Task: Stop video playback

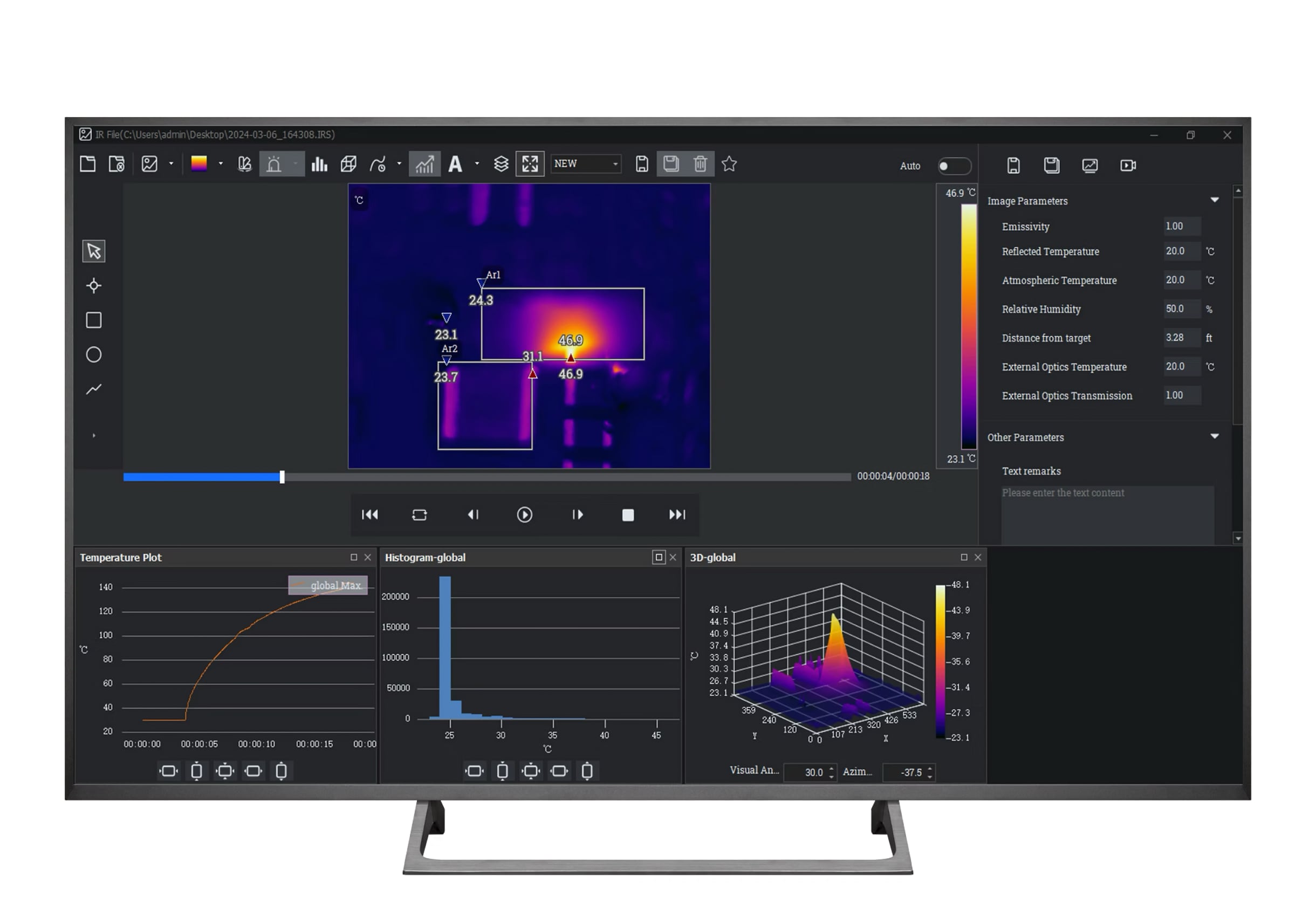Action: (628, 515)
